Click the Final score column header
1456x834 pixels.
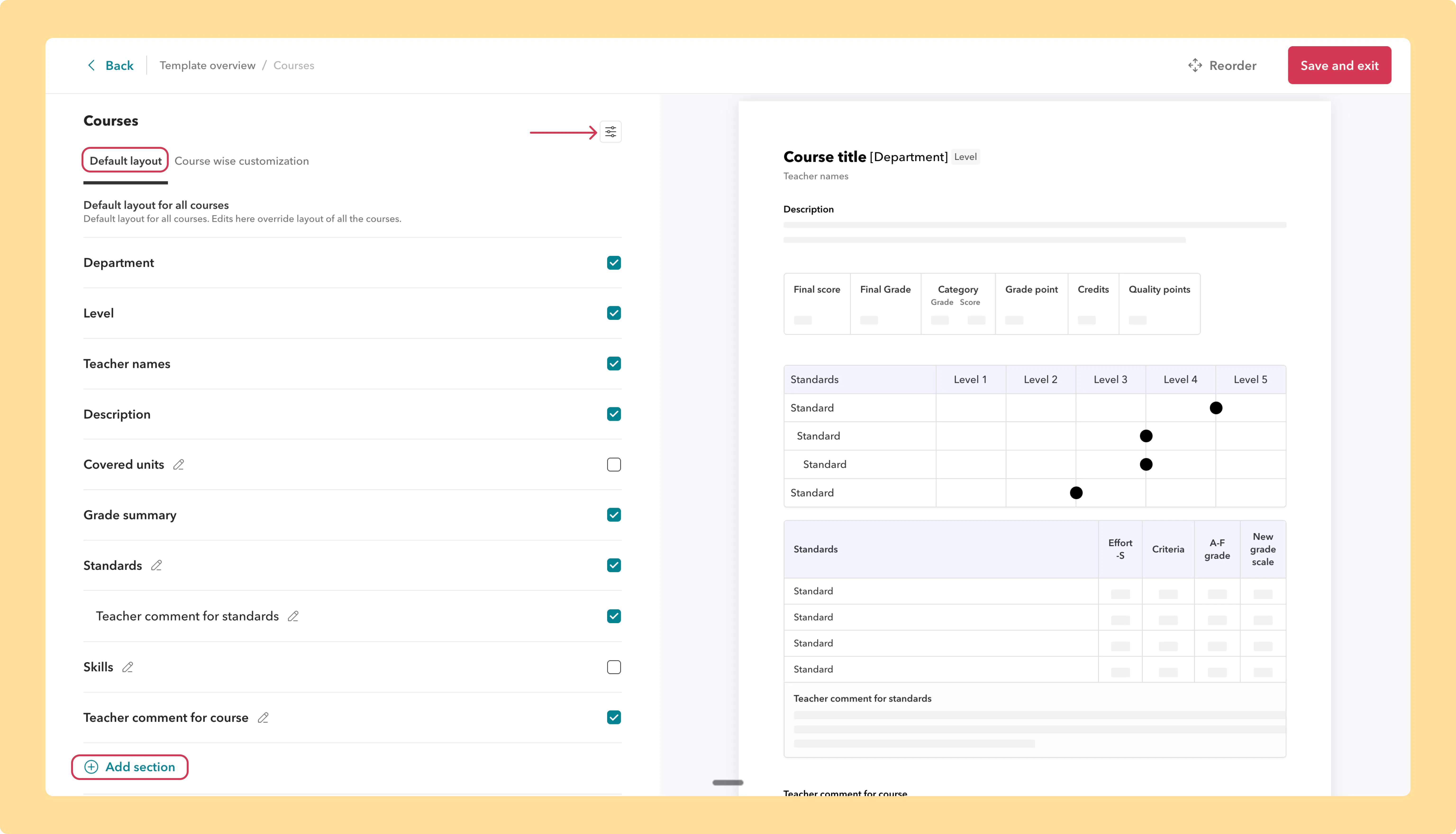[817, 289]
